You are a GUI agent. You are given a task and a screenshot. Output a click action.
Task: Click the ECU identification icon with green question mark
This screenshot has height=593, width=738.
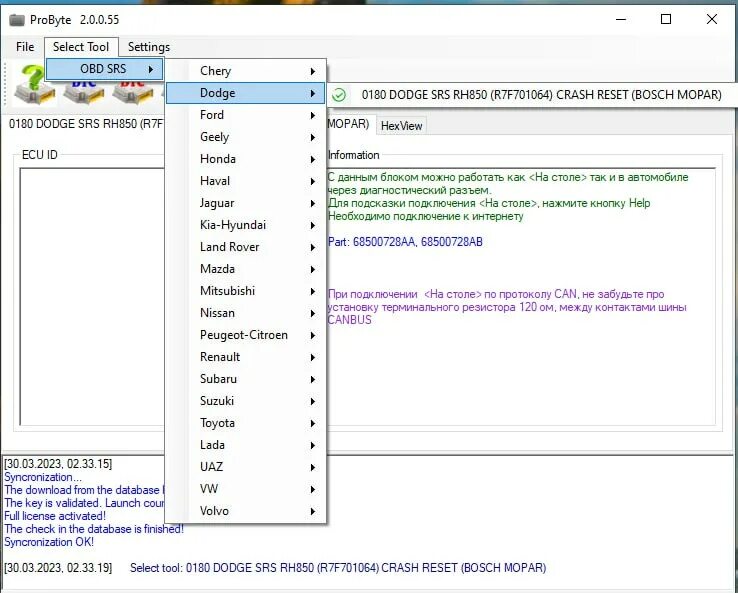33,85
